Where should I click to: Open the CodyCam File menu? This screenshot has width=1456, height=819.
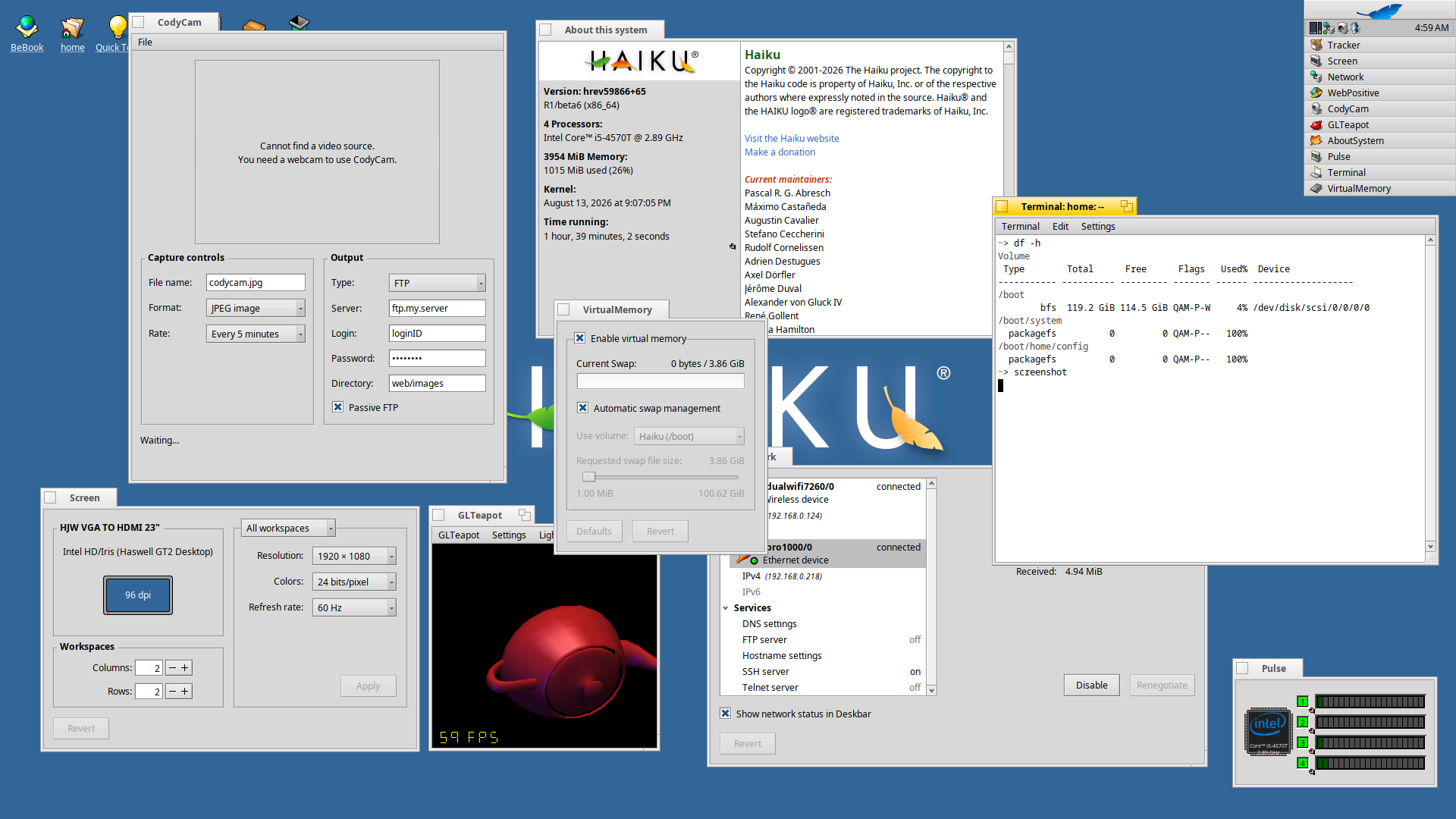[x=145, y=42]
